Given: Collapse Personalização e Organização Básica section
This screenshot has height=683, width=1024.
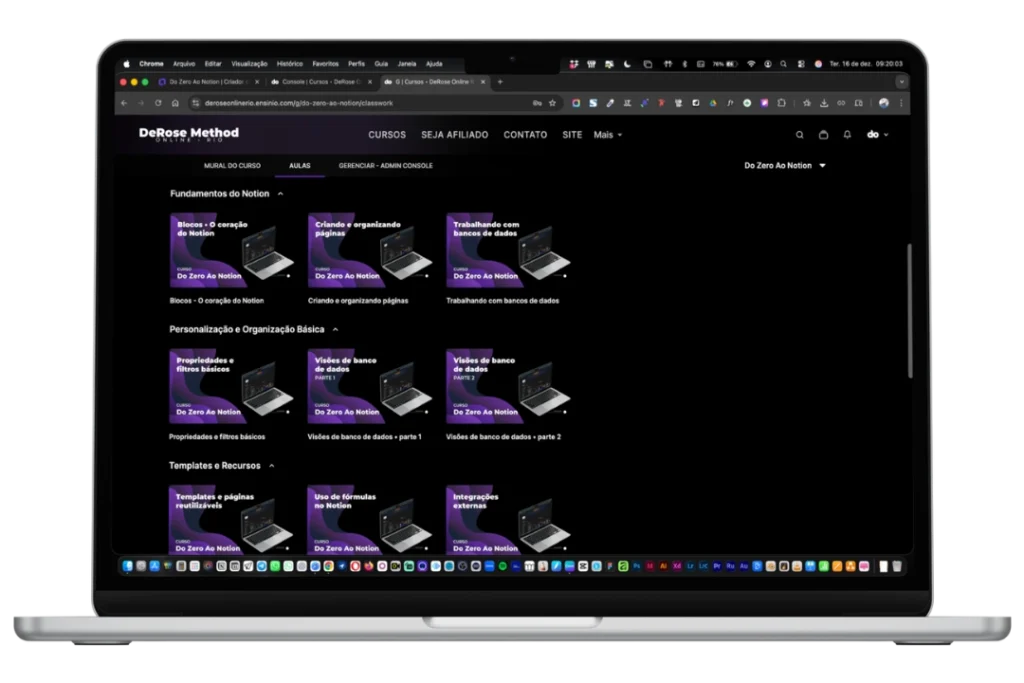Looking at the screenshot, I should 336,330.
